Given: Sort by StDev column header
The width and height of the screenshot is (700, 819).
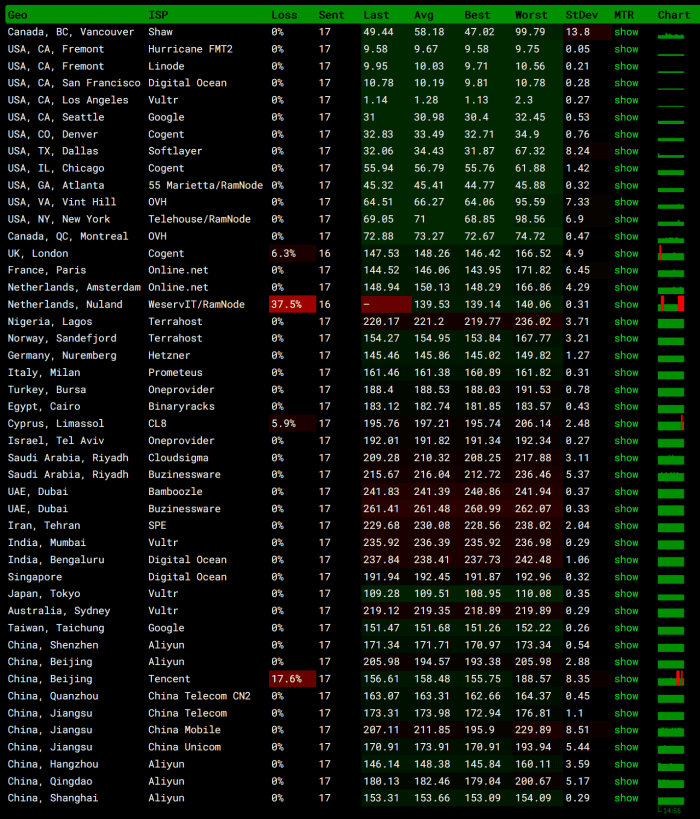Looking at the screenshot, I should tap(581, 15).
